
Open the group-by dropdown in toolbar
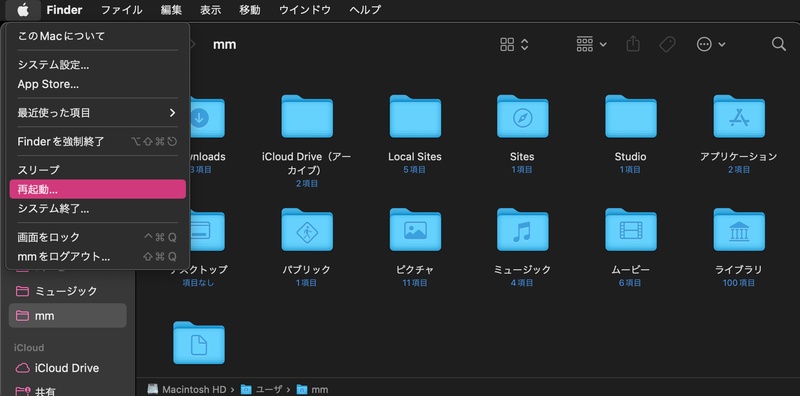[x=591, y=44]
